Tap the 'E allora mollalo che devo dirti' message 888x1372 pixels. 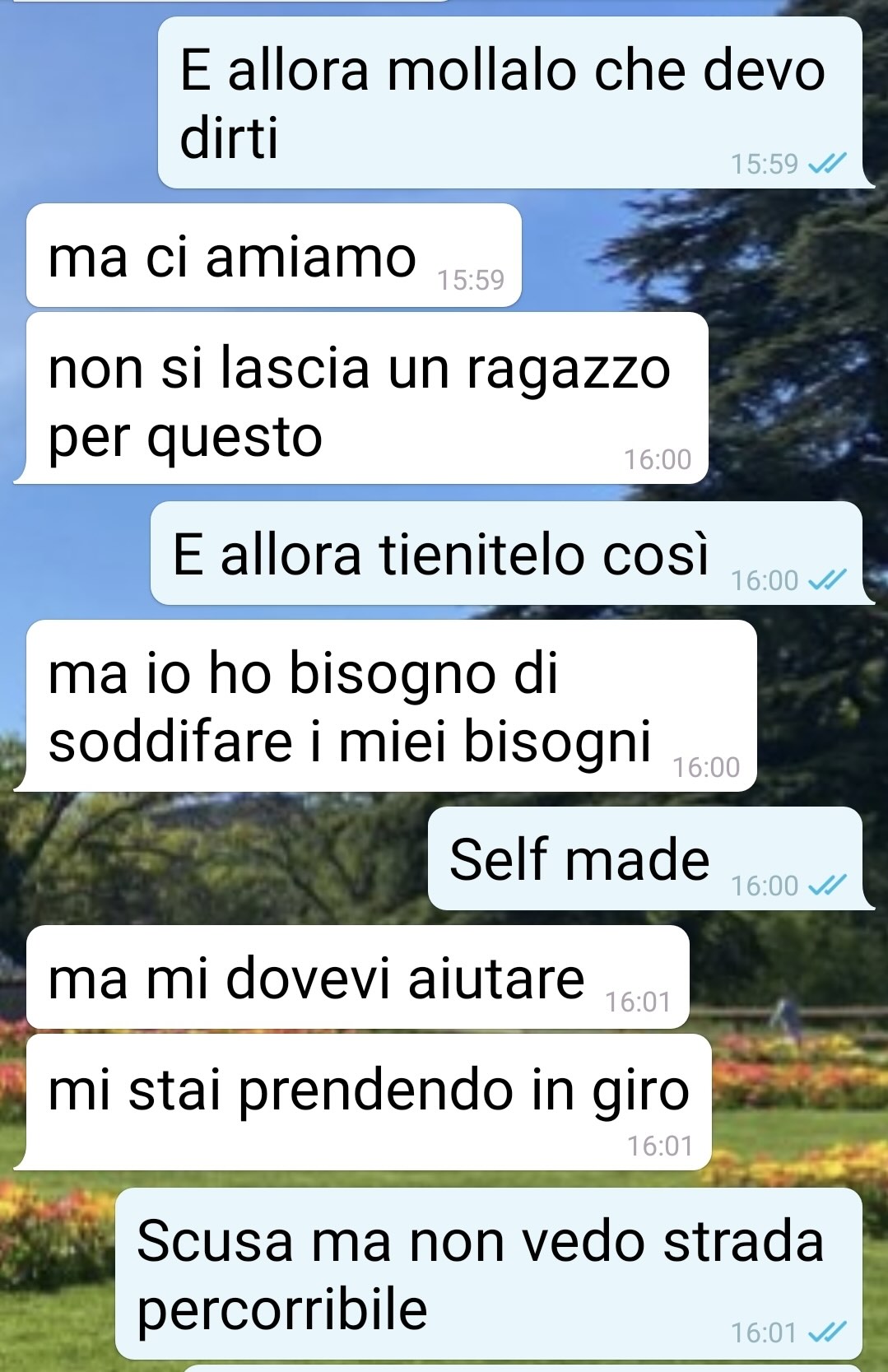(510, 103)
